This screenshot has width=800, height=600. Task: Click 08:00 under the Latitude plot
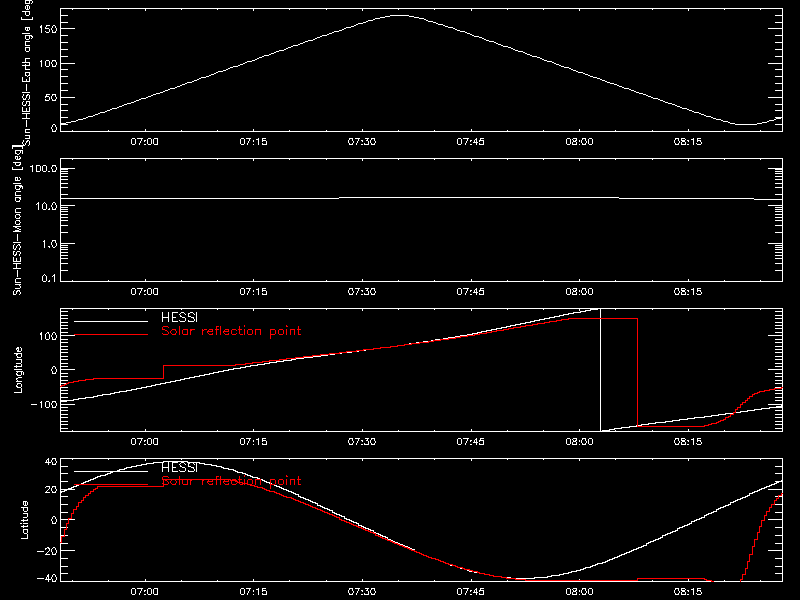pyautogui.click(x=579, y=592)
